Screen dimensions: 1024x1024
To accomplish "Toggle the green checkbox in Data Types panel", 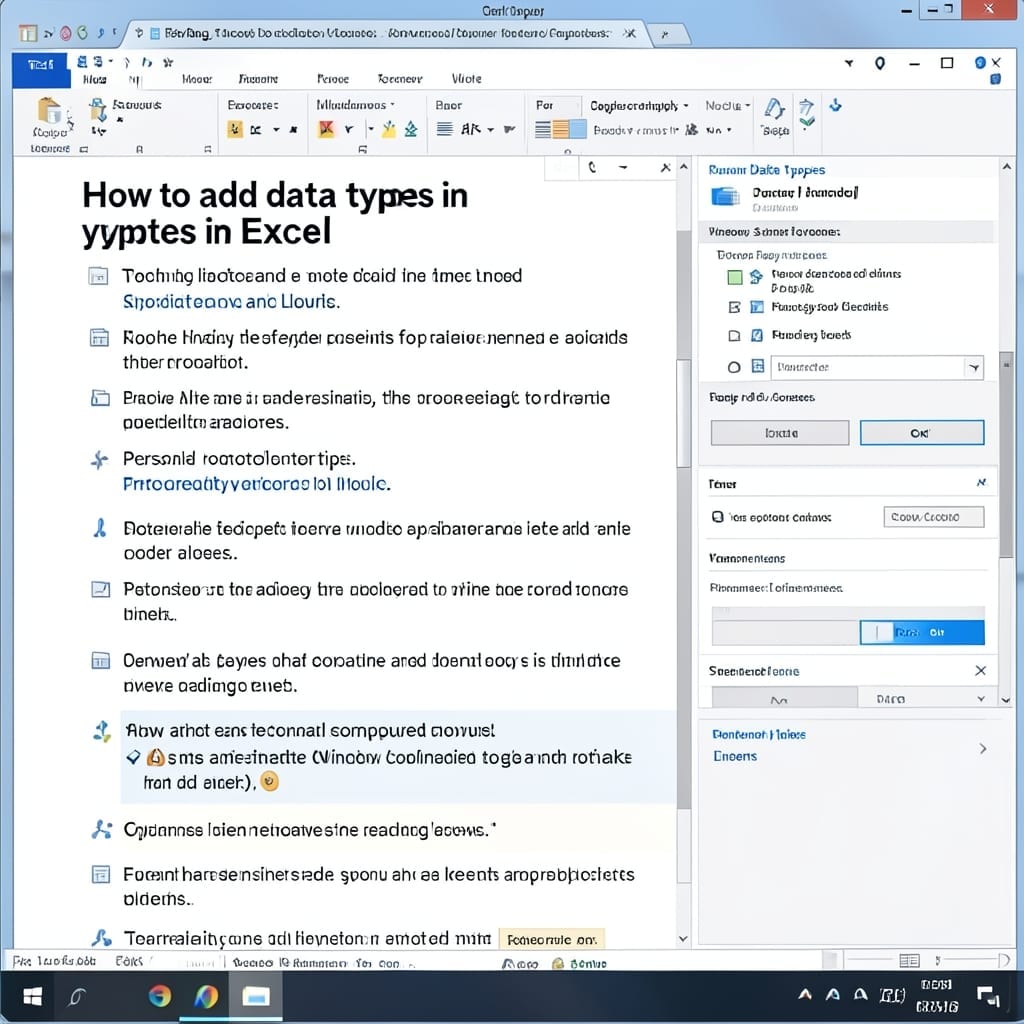I will click(x=735, y=278).
